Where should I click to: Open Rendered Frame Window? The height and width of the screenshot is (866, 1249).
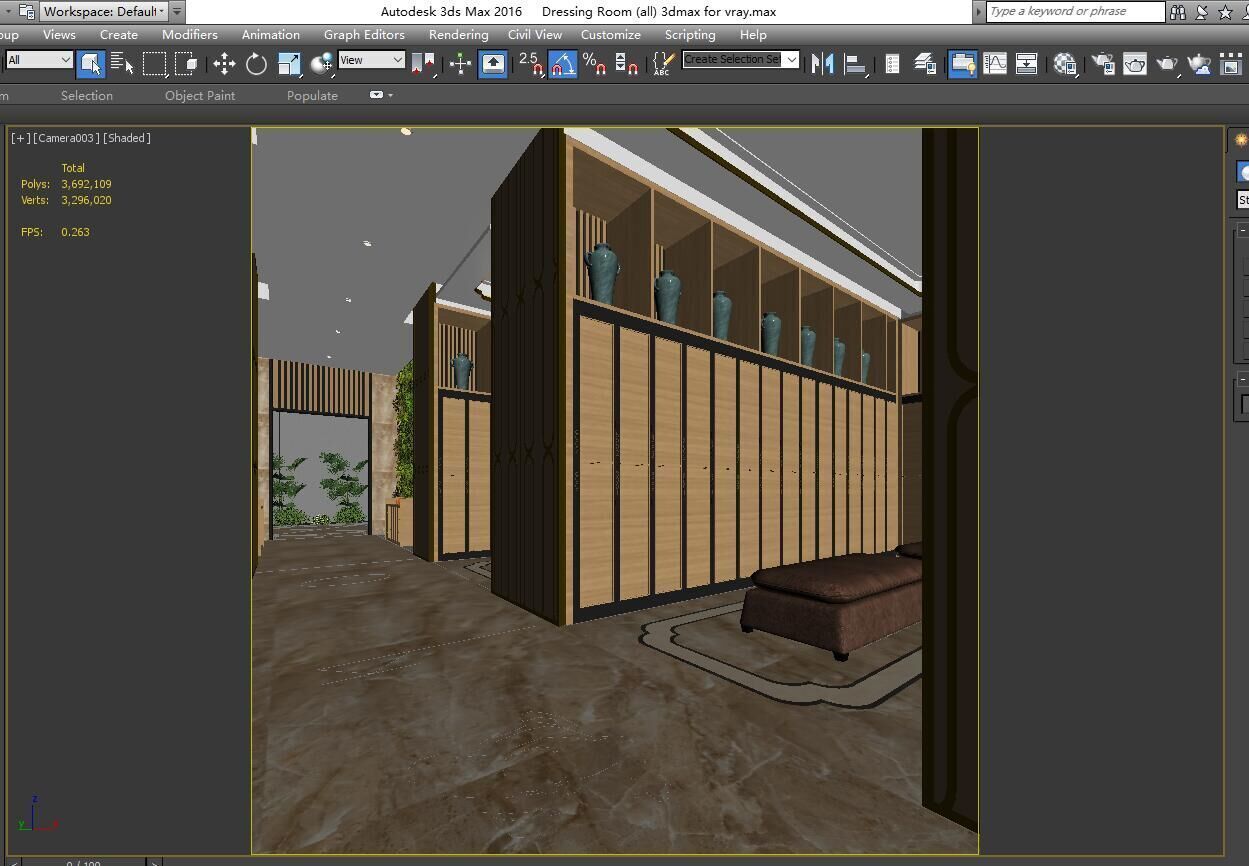[1135, 64]
